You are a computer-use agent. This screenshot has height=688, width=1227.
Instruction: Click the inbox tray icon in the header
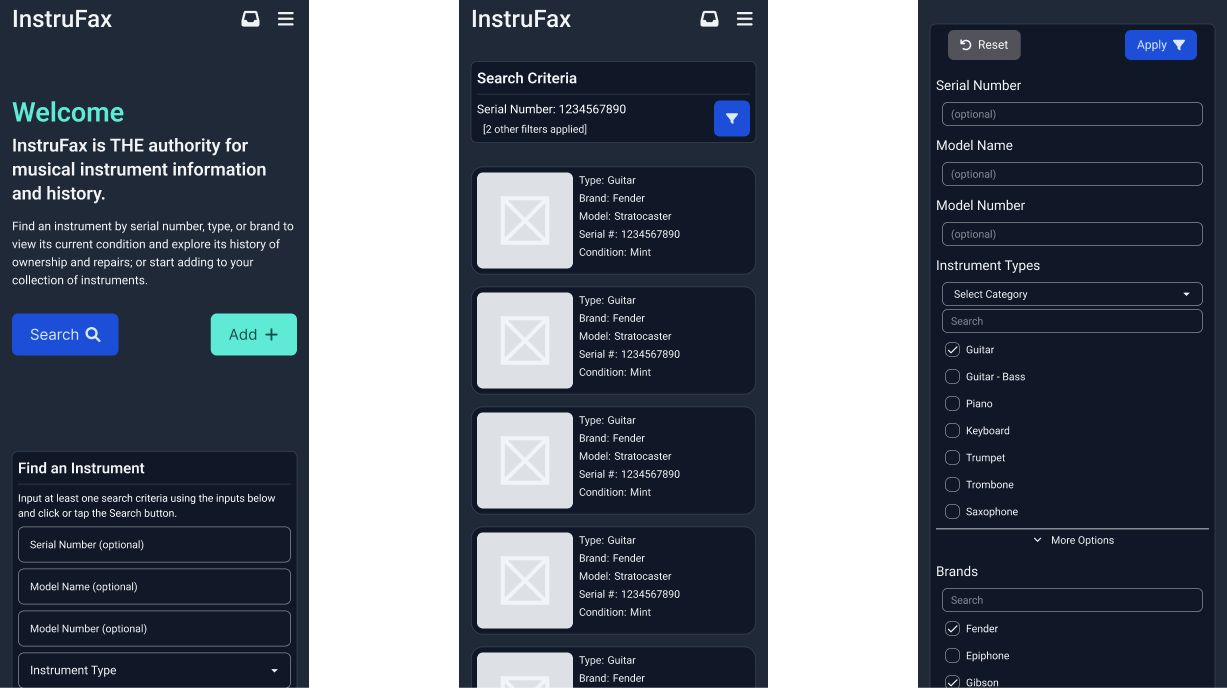coord(250,18)
